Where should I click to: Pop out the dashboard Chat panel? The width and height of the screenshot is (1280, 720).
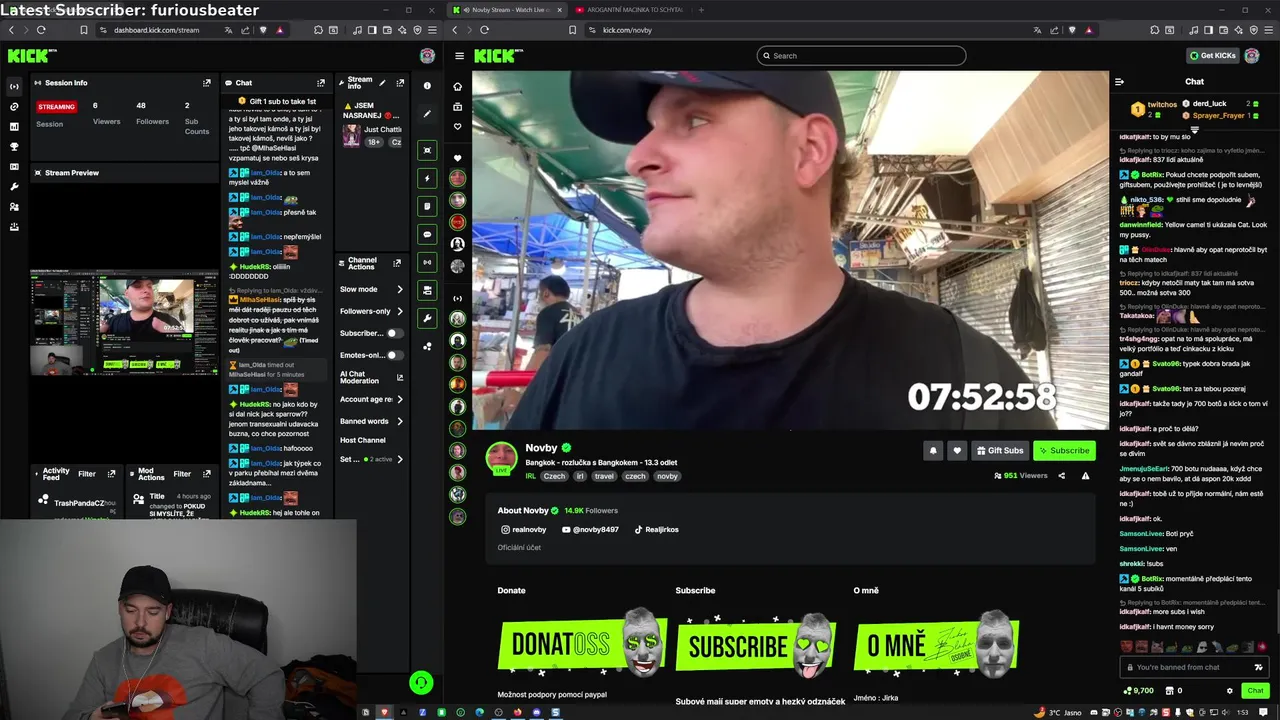(321, 83)
